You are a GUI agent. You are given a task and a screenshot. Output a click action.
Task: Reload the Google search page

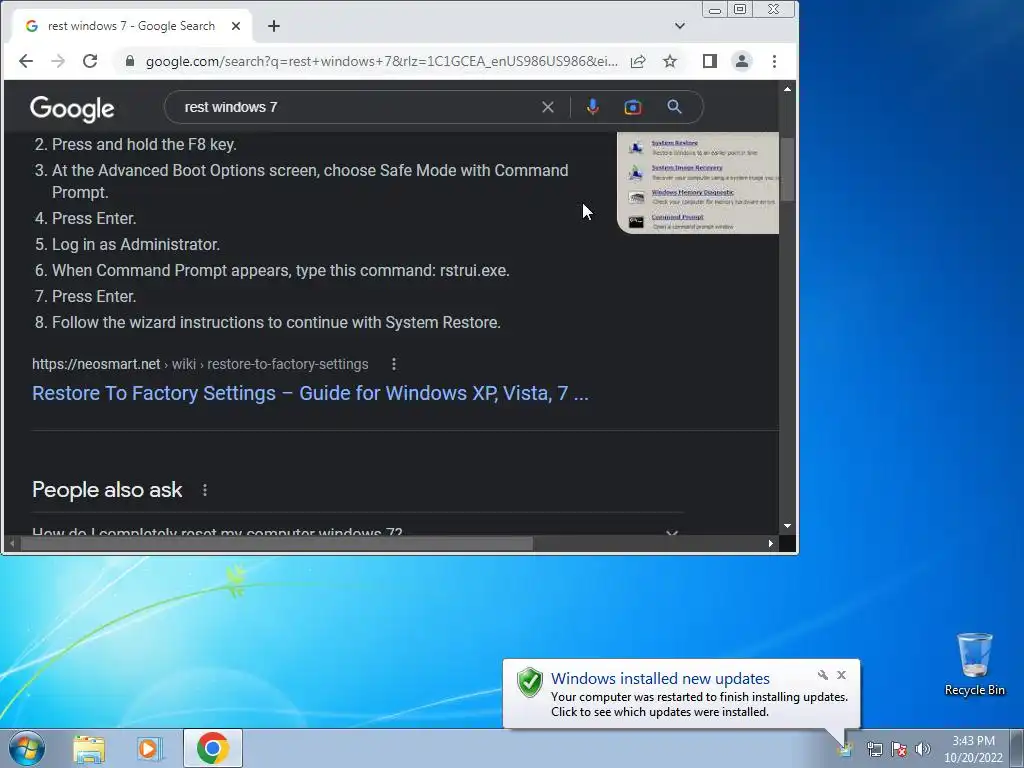click(90, 61)
